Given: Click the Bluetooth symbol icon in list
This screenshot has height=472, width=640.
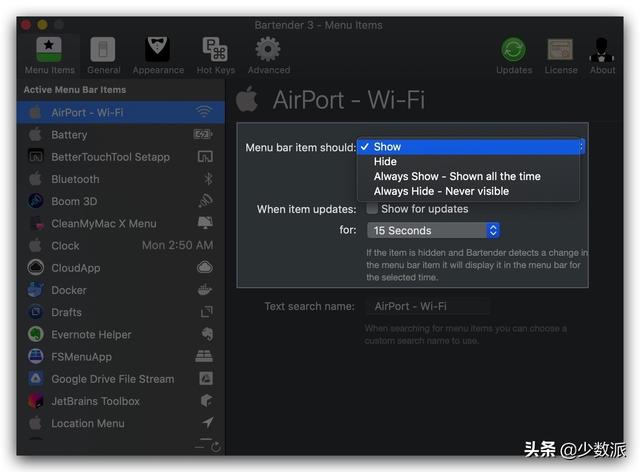Looking at the screenshot, I should click(x=208, y=179).
